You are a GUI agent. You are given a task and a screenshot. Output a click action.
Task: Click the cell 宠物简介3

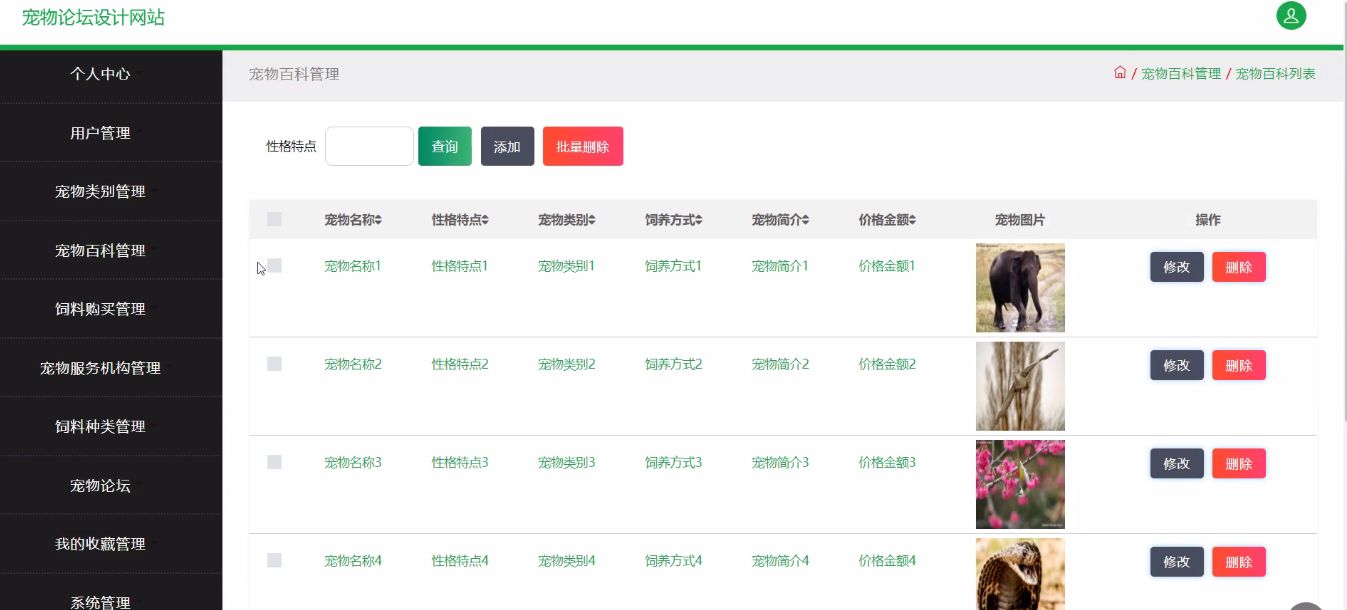781,462
